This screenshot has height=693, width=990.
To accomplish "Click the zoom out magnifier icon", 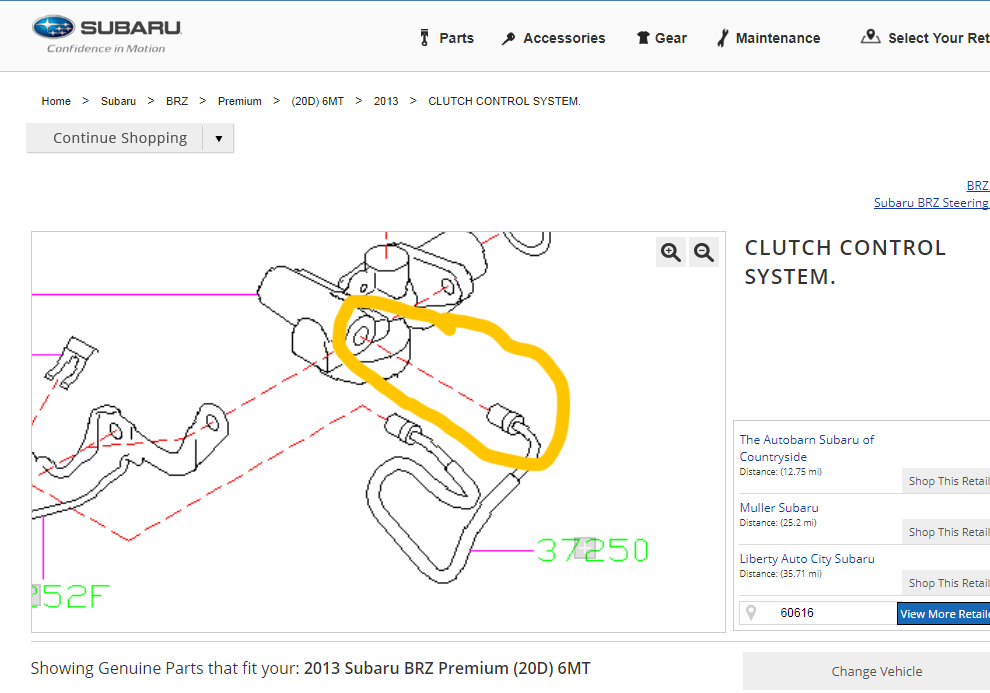I will (x=704, y=253).
